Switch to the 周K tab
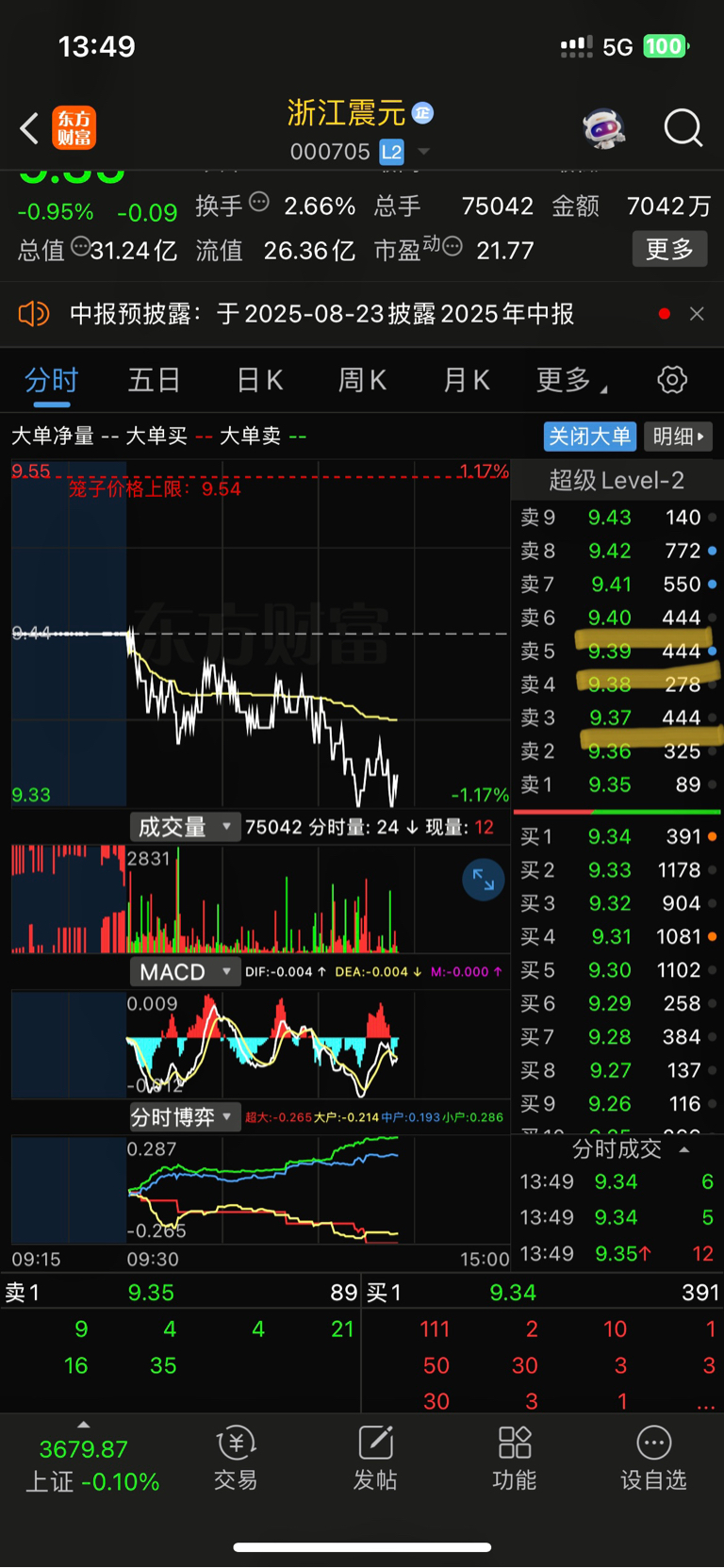Image resolution: width=724 pixels, height=1568 pixels. [x=363, y=380]
